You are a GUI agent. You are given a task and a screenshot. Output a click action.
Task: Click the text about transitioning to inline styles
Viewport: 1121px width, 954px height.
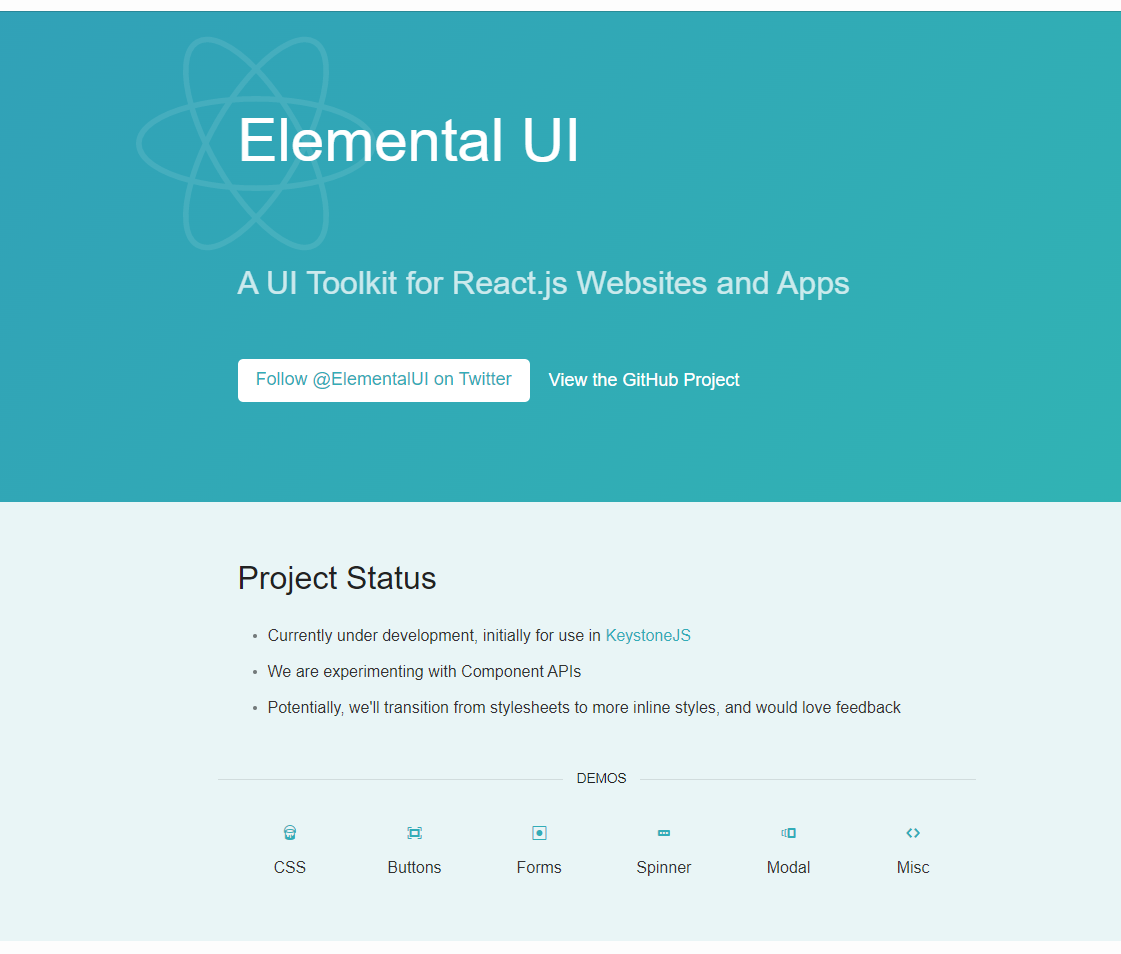[584, 707]
